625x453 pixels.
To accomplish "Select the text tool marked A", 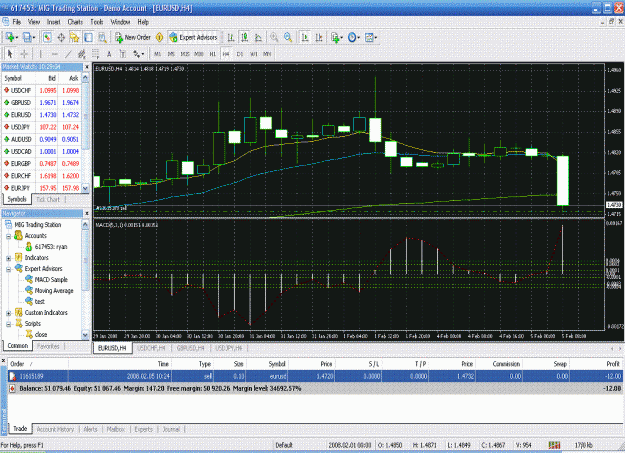I will click(x=109, y=54).
